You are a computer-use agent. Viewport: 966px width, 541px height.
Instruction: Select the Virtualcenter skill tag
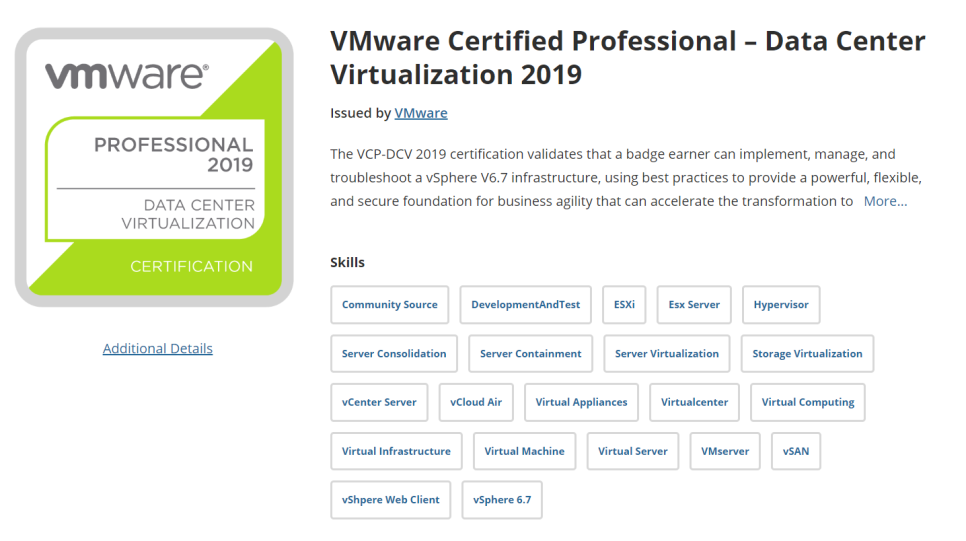pos(694,402)
